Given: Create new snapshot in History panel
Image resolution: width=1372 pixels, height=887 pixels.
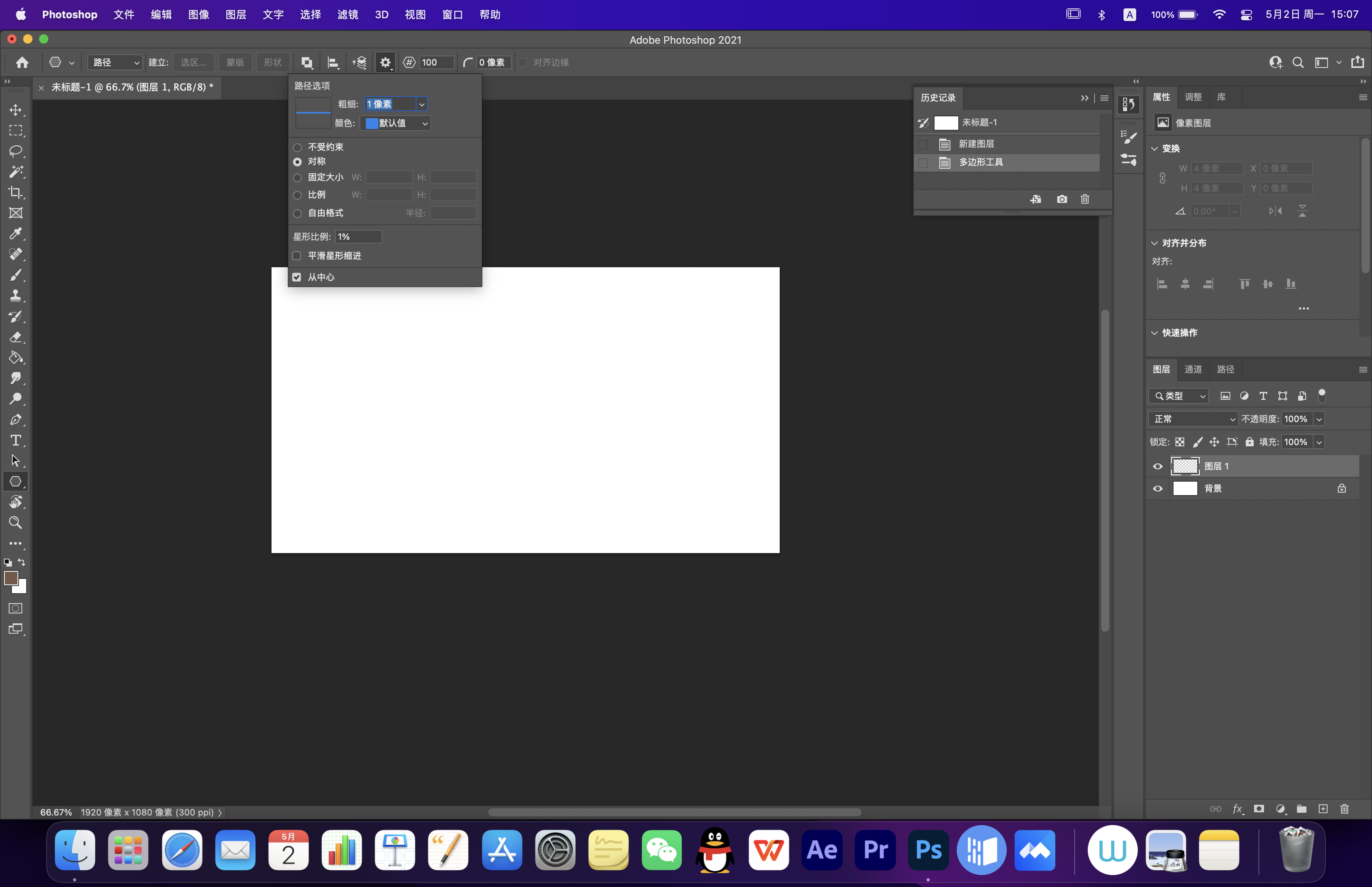Looking at the screenshot, I should 1062,199.
